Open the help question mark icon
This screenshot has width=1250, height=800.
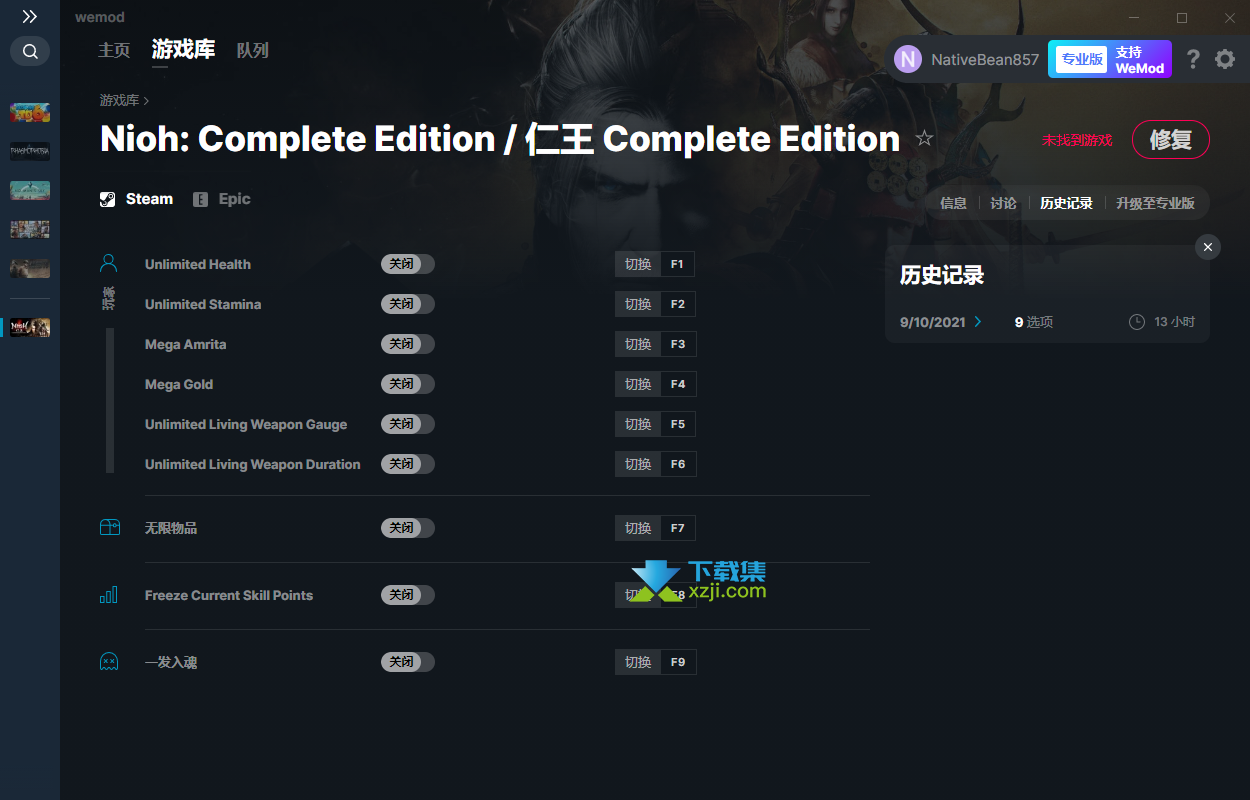1192,59
